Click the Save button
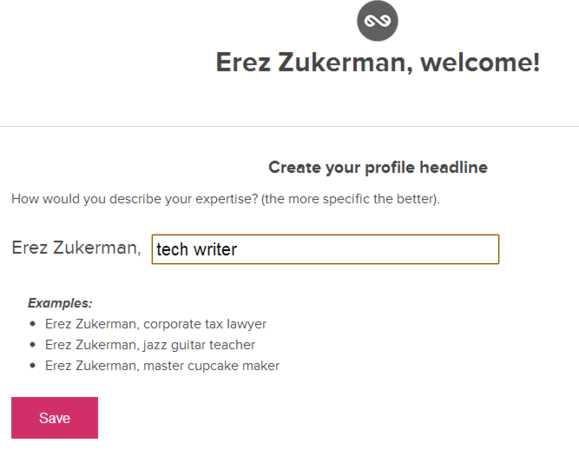The image size is (579, 450). pos(55,418)
